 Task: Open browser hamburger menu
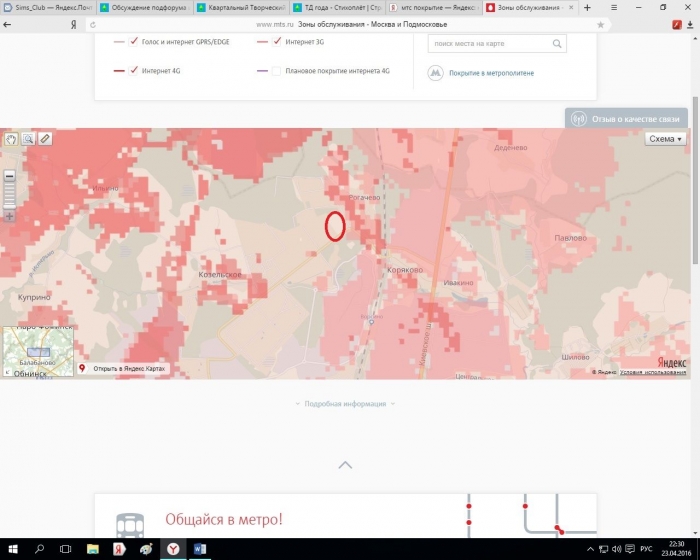[x=614, y=8]
